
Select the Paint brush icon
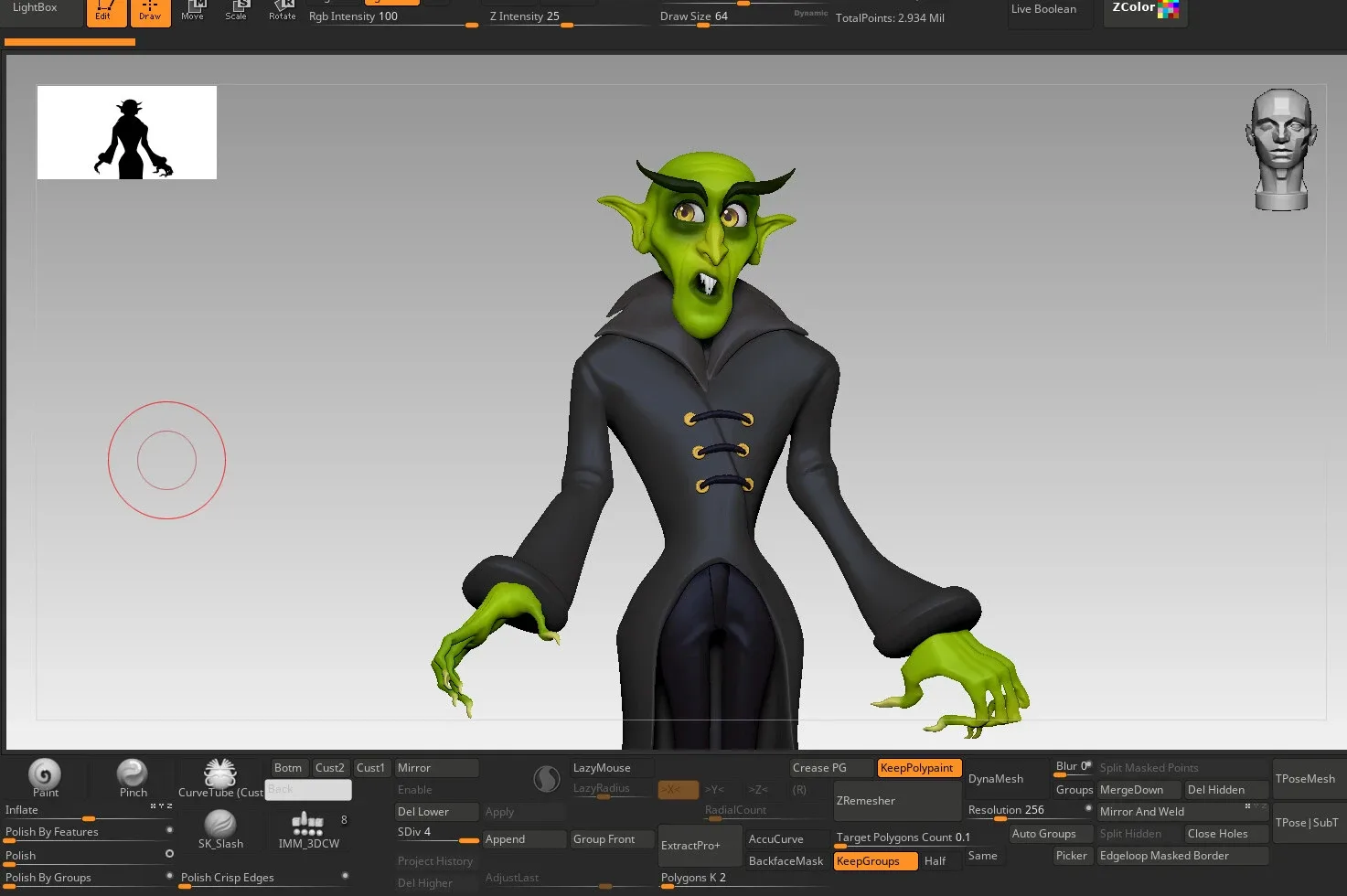point(44,774)
